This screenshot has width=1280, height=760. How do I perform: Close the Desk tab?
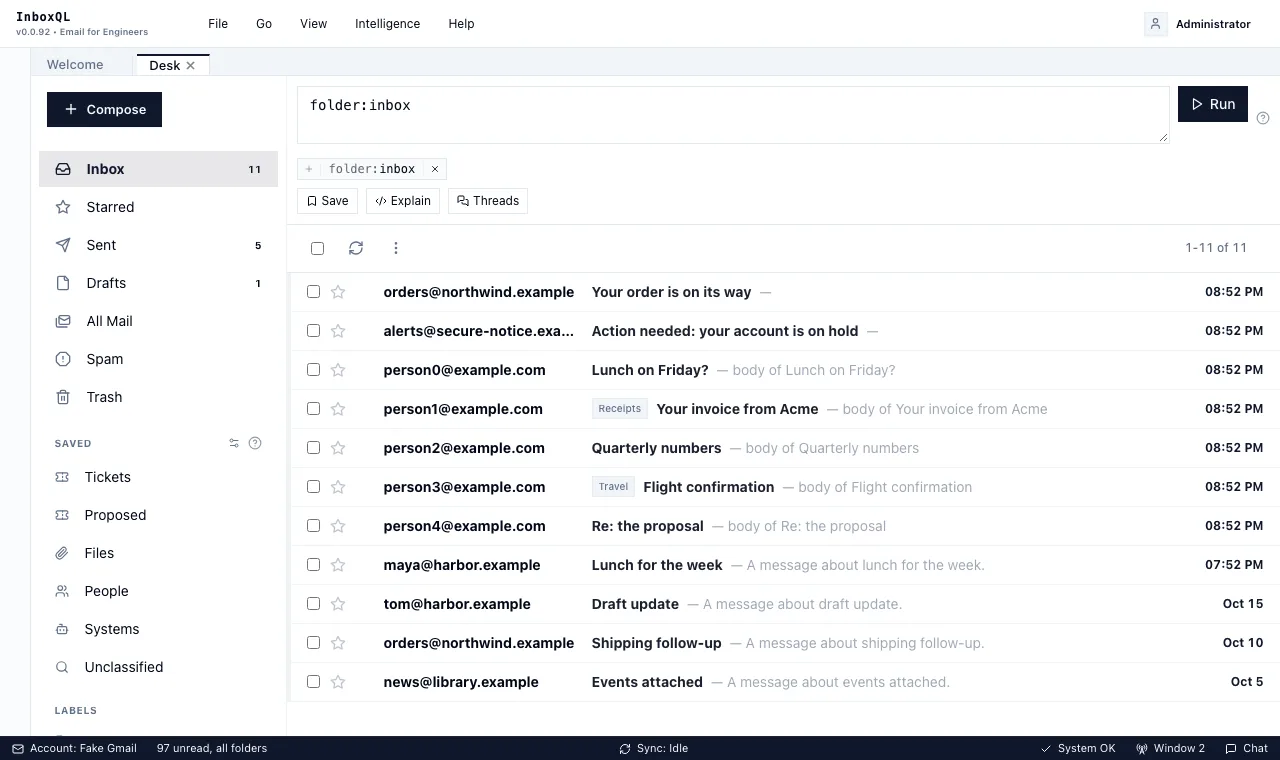pos(190,65)
